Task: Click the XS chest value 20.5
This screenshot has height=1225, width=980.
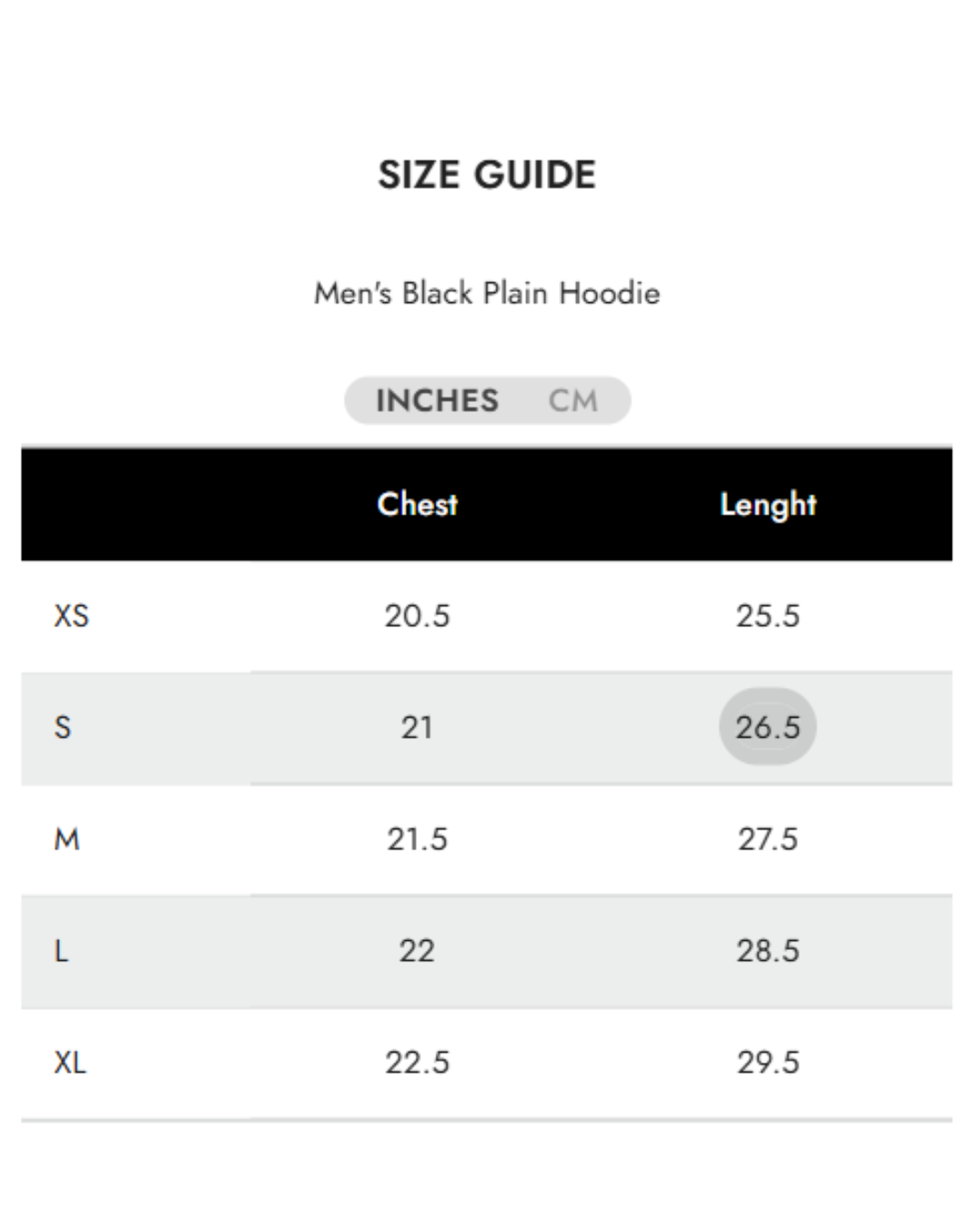Action: 417,616
